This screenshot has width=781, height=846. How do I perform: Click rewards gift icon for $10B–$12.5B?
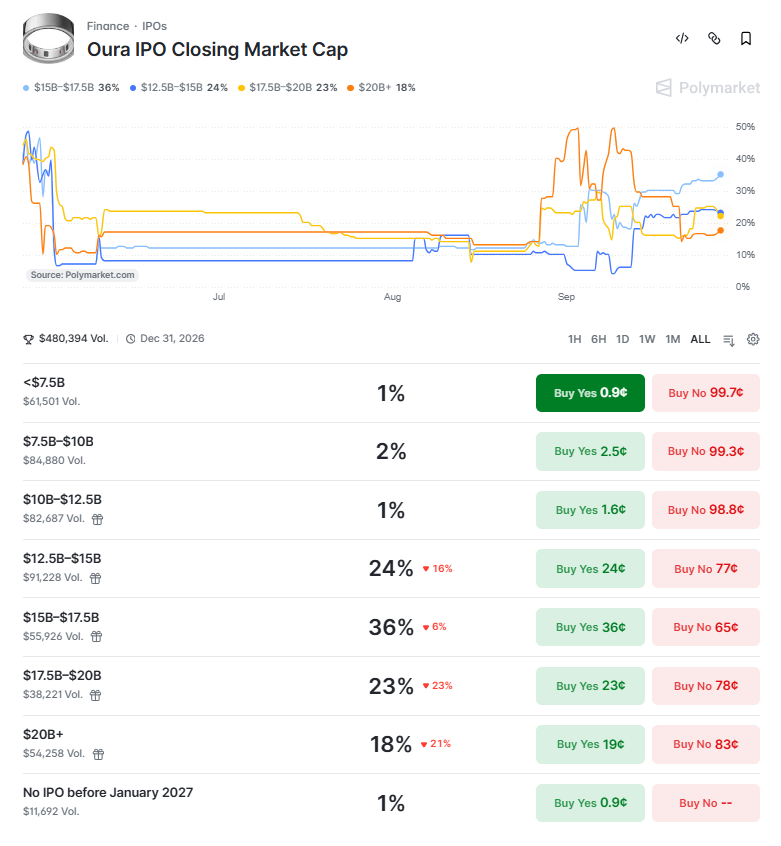pyautogui.click(x=97, y=519)
